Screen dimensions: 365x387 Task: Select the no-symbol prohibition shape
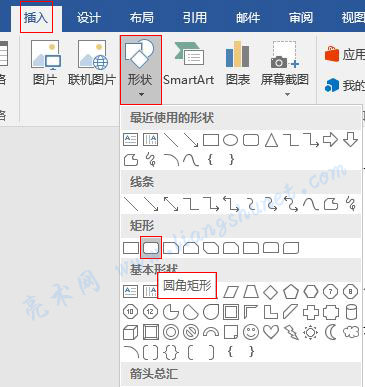191,332
